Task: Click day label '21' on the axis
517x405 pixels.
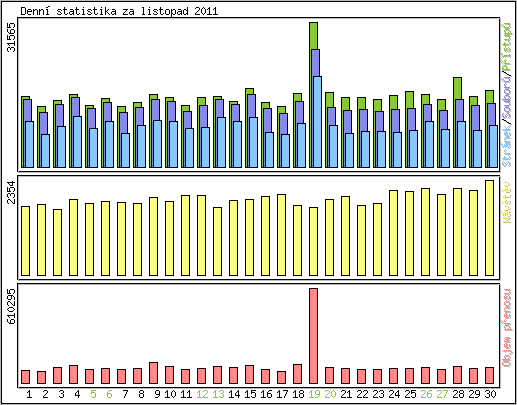Action: click(x=346, y=394)
